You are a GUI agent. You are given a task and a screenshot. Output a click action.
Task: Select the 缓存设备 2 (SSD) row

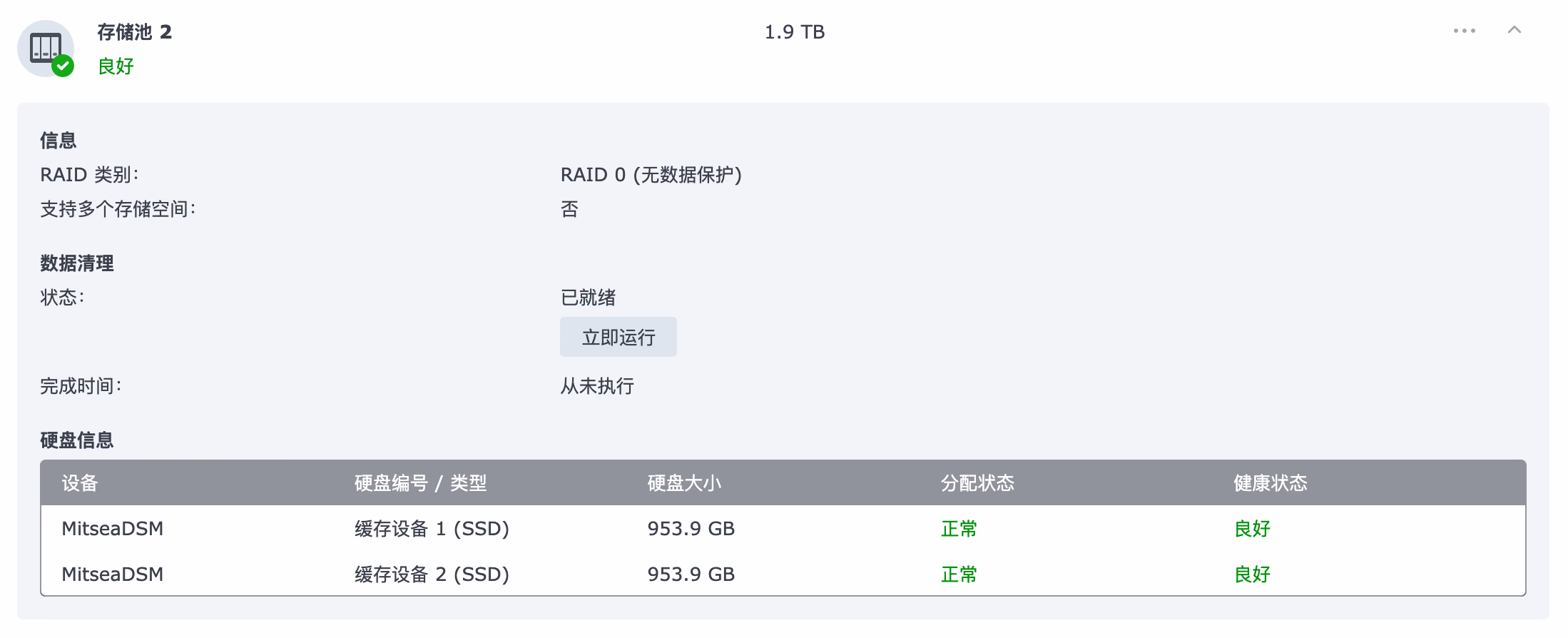coord(432,574)
